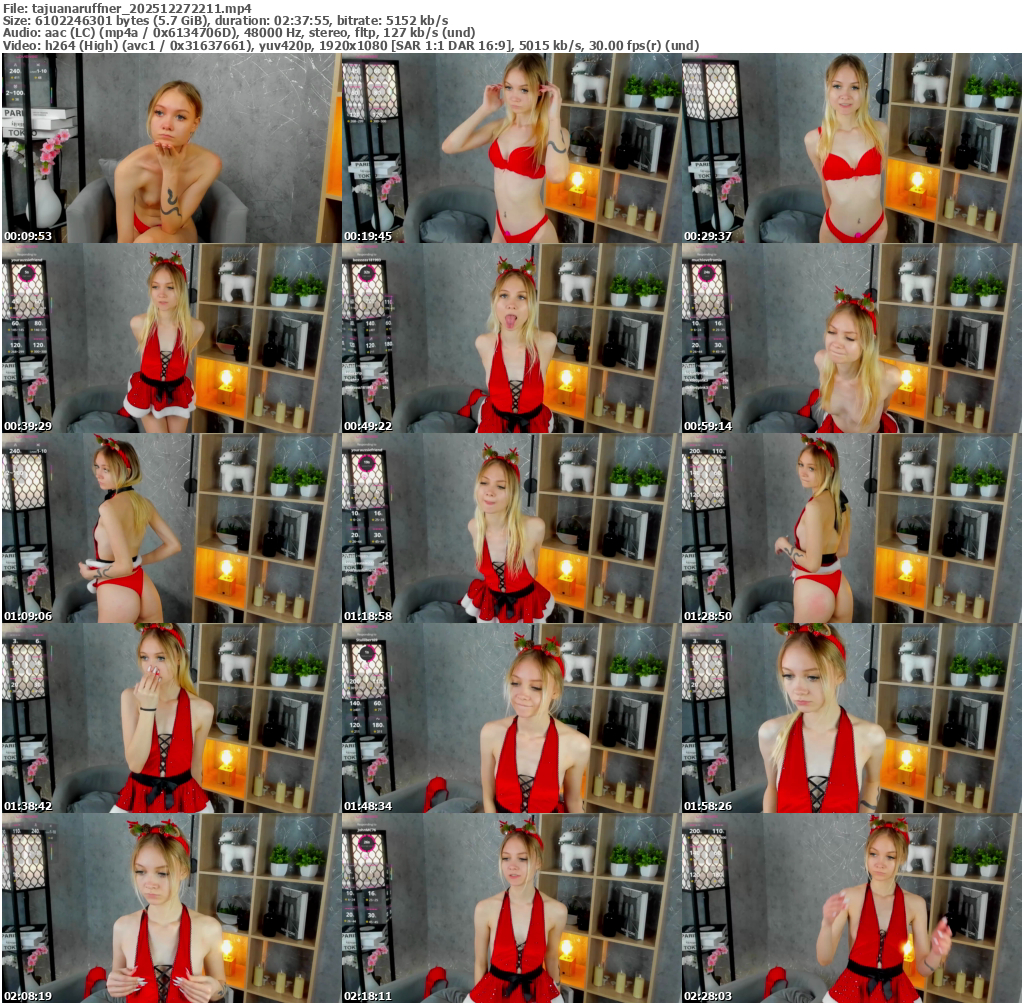
Task: Click the thumbnail labeled 01:28:50
Action: coord(851,528)
